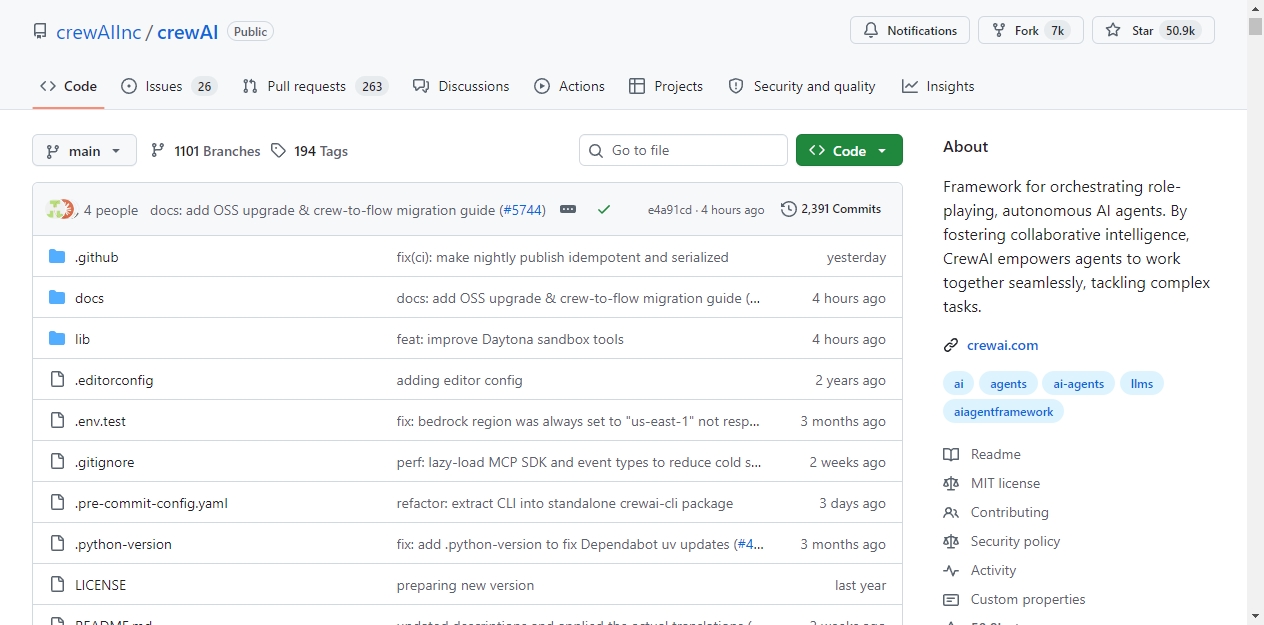Click the file icon beside LICENSE
This screenshot has width=1264, height=625.
tap(57, 585)
